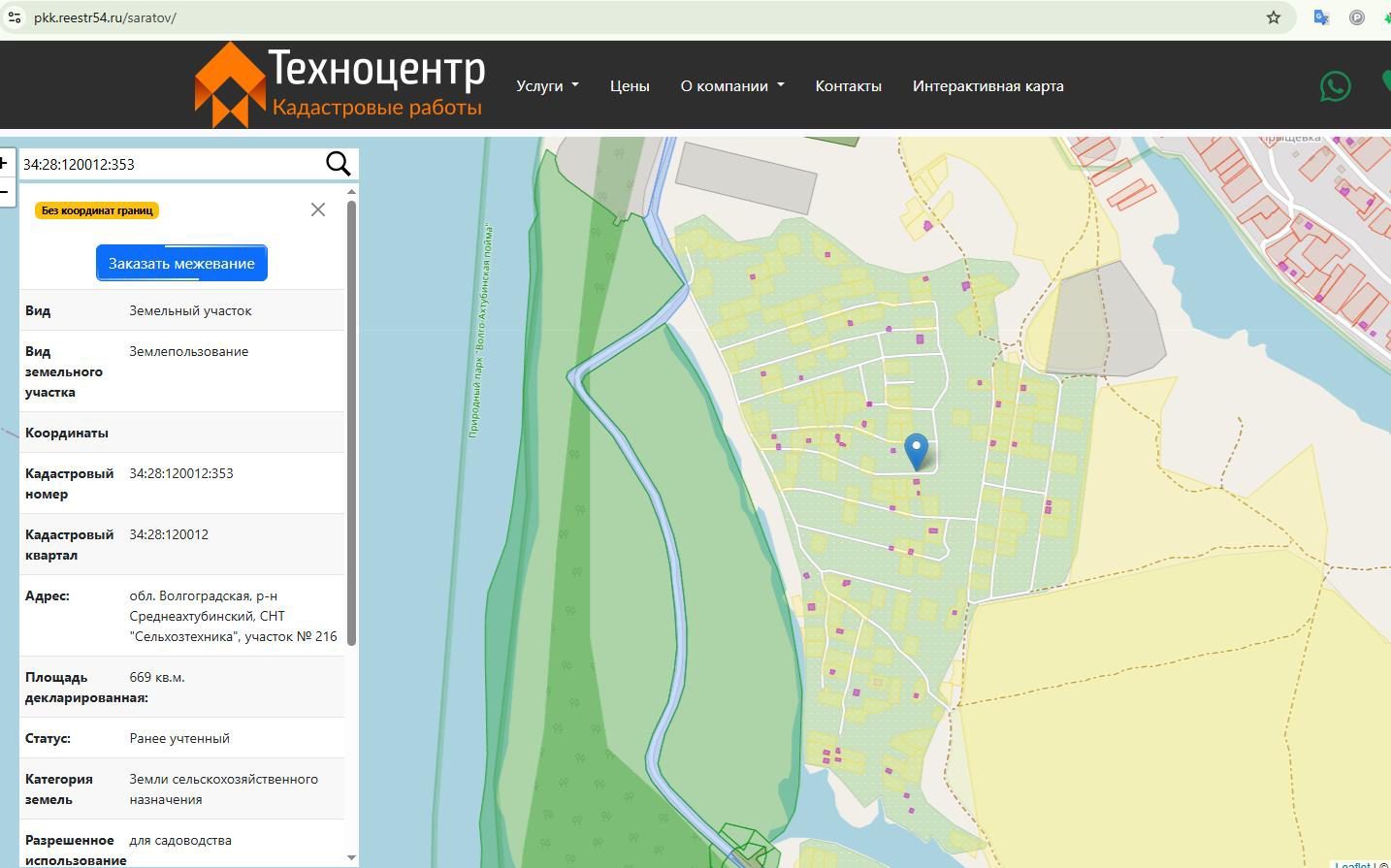Open the Цены page
Image resolution: width=1391 pixels, height=868 pixels.
click(630, 85)
